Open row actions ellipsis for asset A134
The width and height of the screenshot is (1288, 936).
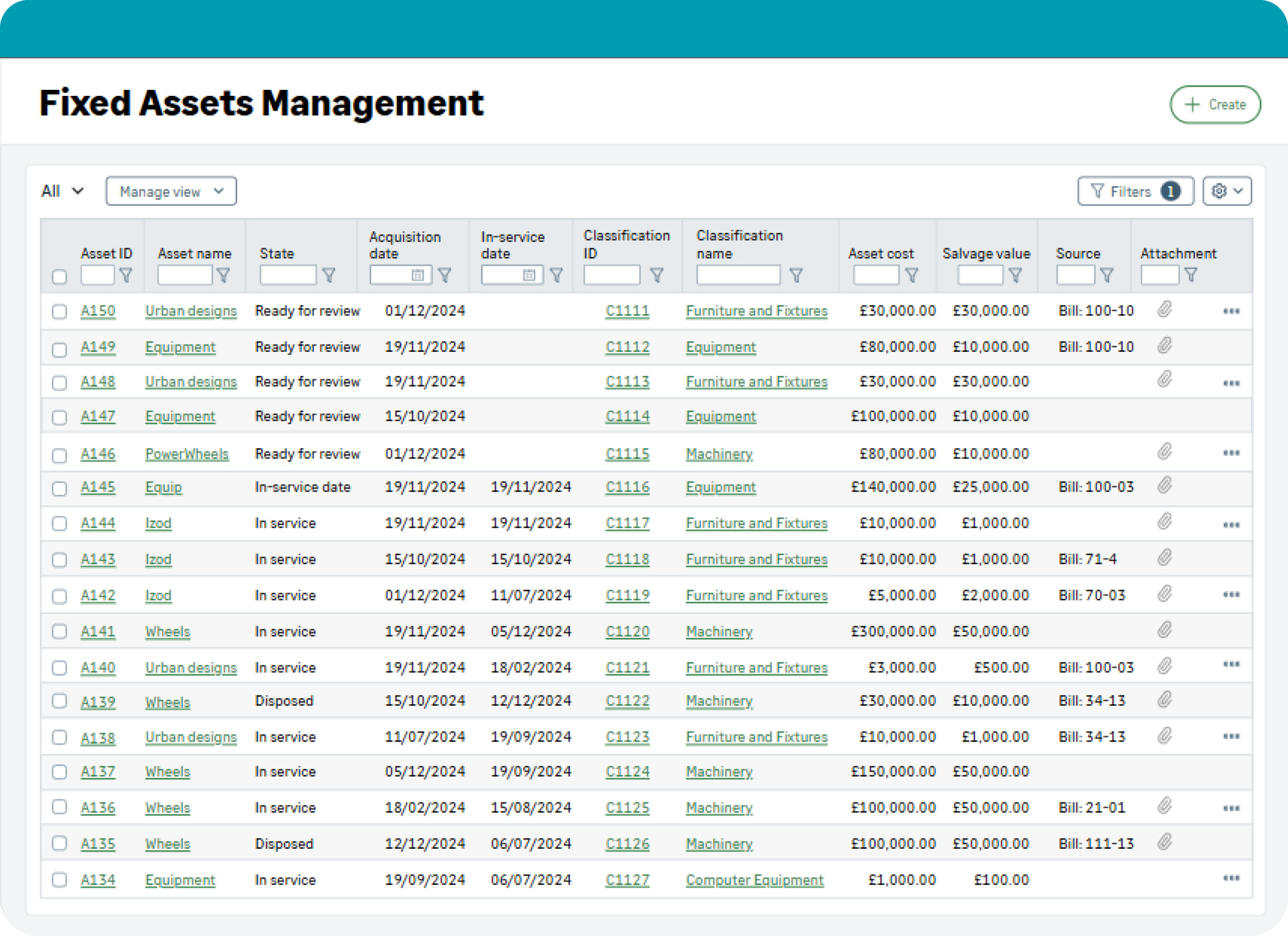(1230, 878)
